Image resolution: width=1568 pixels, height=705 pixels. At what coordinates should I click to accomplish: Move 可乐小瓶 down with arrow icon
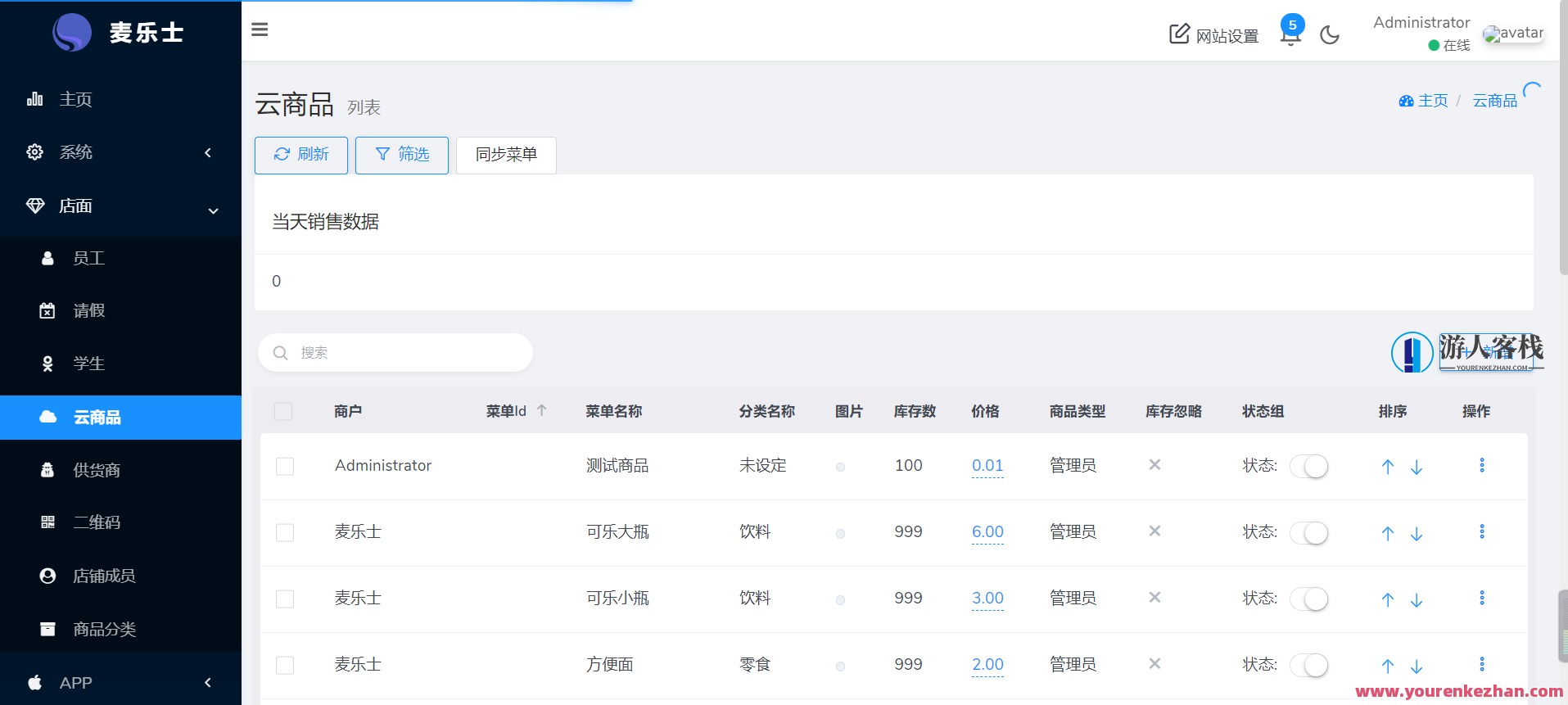pyautogui.click(x=1417, y=600)
